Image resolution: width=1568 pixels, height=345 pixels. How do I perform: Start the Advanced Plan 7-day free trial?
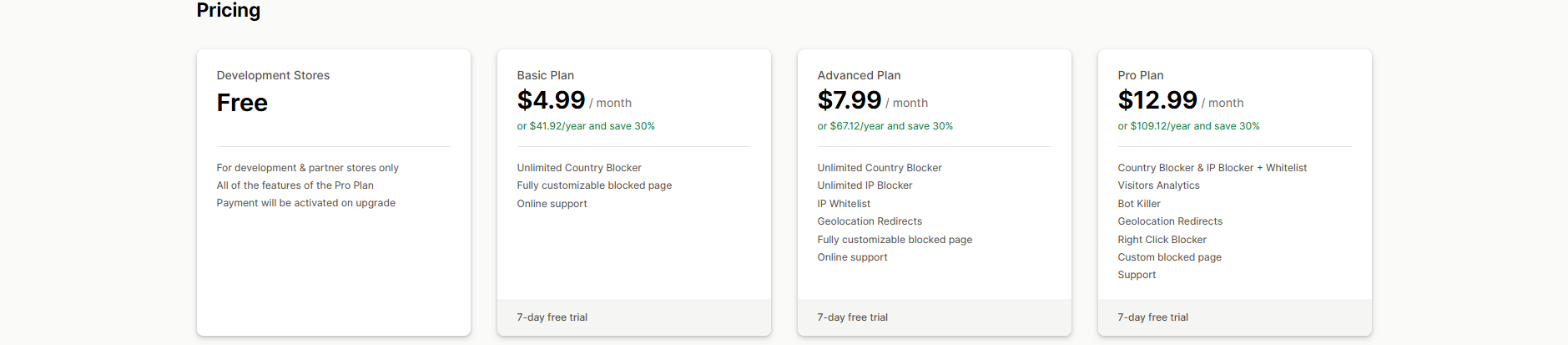click(x=852, y=317)
